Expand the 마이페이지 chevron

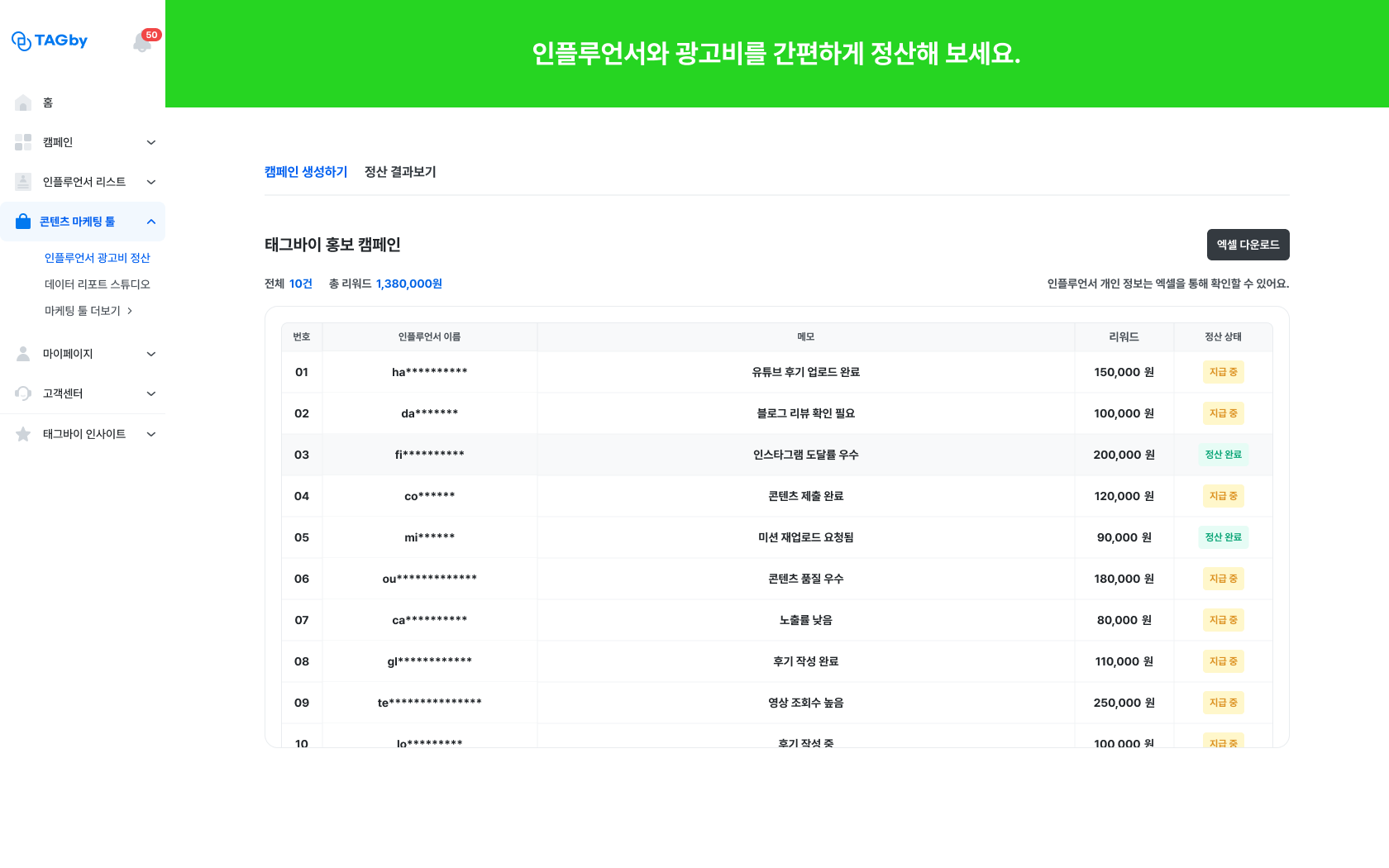coord(151,354)
